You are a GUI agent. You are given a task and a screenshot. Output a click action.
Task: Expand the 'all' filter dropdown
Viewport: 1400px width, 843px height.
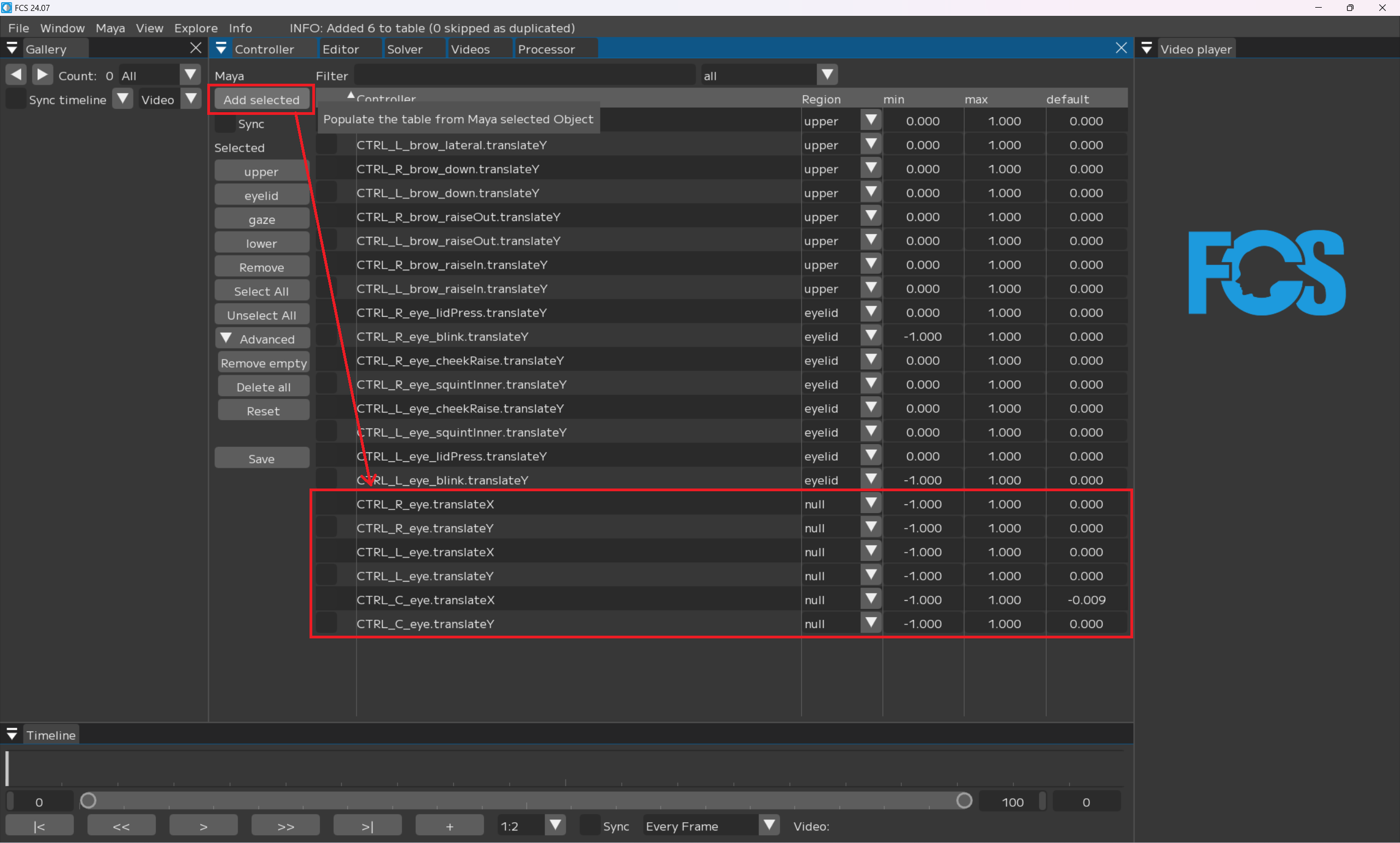click(x=827, y=74)
